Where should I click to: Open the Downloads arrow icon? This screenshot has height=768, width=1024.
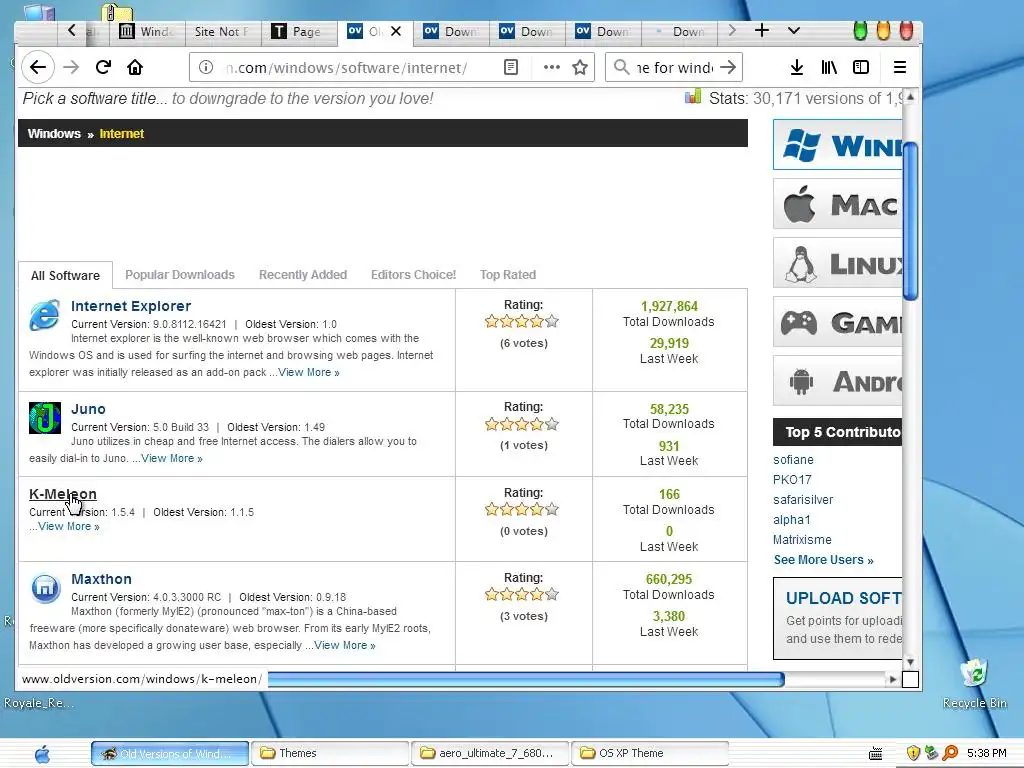[x=797, y=67]
